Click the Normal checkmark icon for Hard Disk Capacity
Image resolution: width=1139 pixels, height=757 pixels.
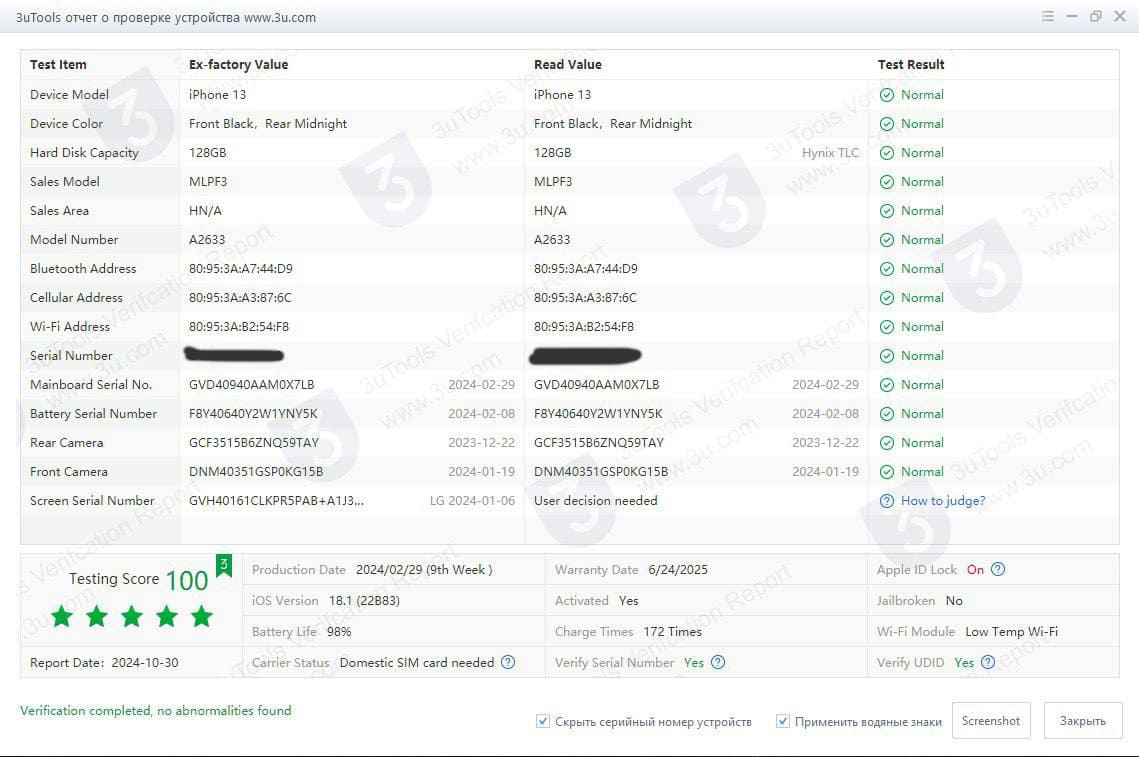click(887, 153)
